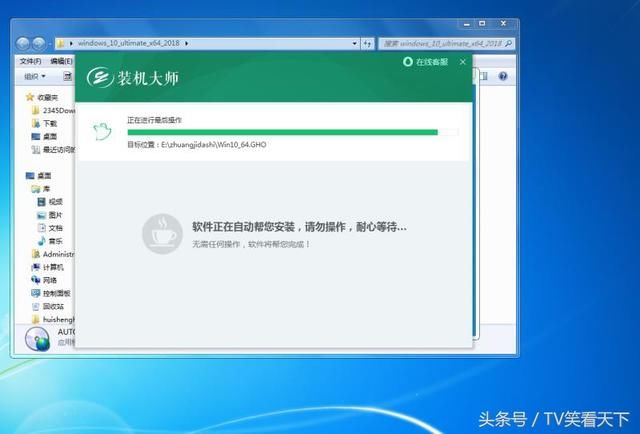Open 控制面板 in sidebar

point(51,293)
